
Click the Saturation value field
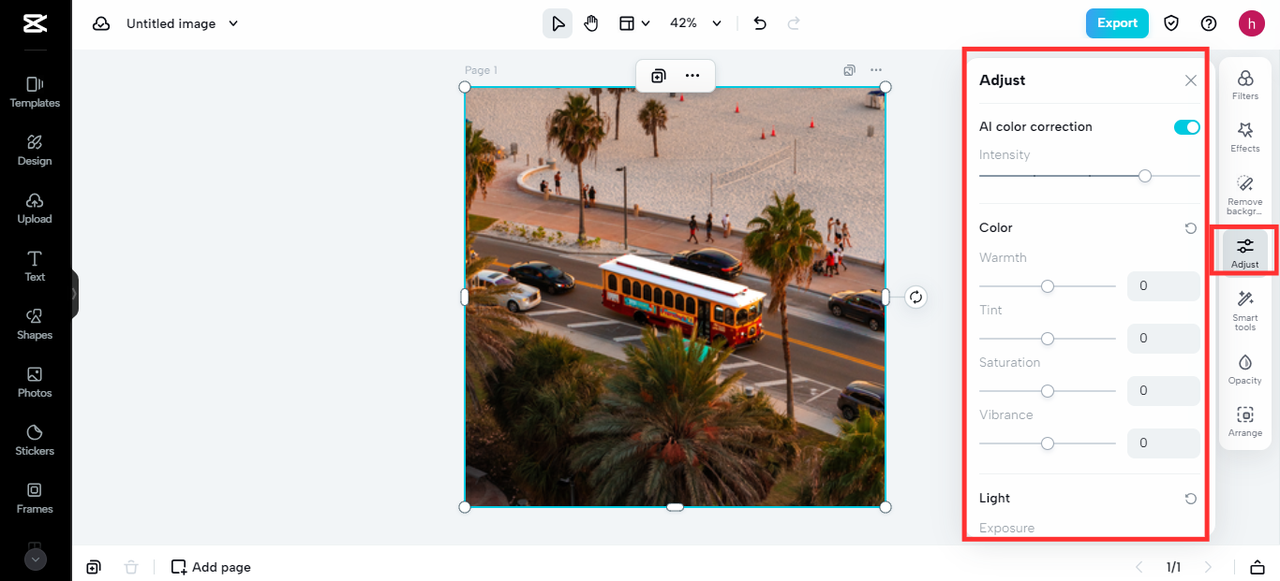(1163, 391)
